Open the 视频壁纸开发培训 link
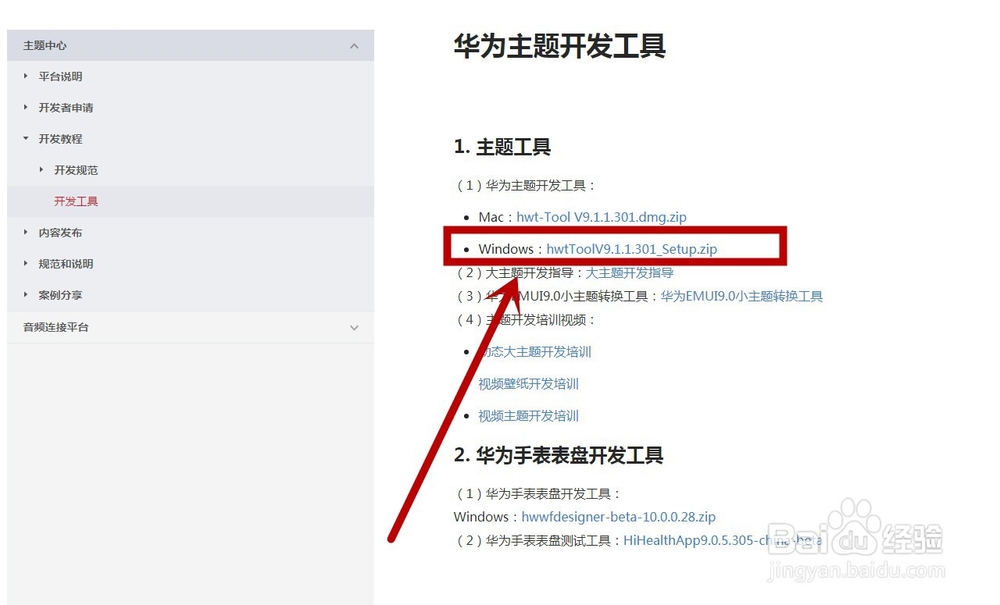The height and width of the screenshot is (605, 1000). pyautogui.click(x=529, y=384)
